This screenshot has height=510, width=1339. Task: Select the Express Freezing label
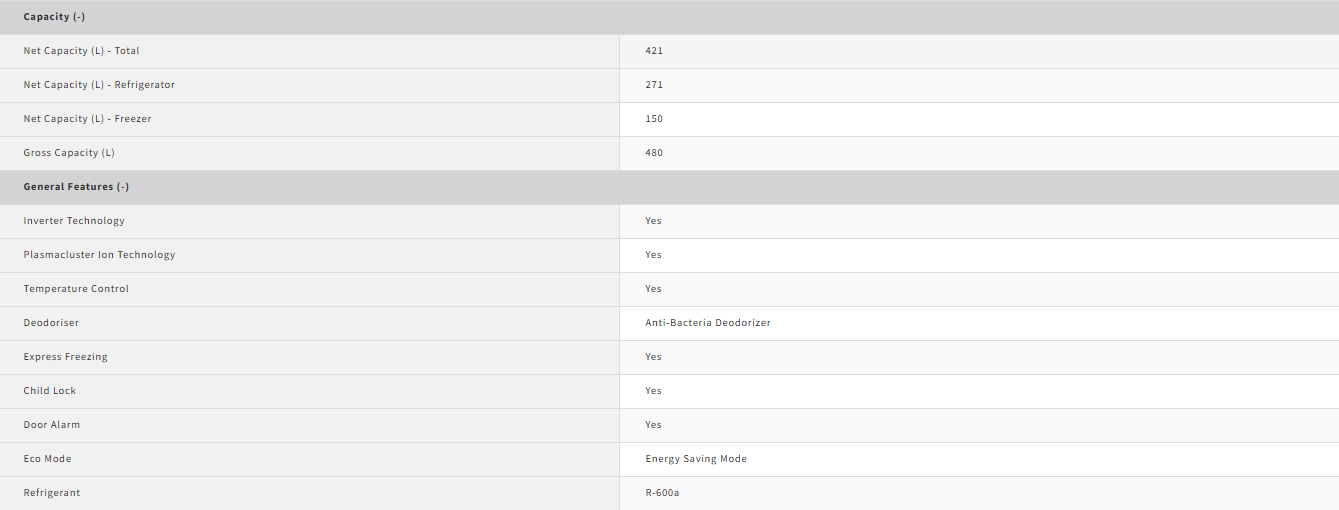[x=66, y=357]
